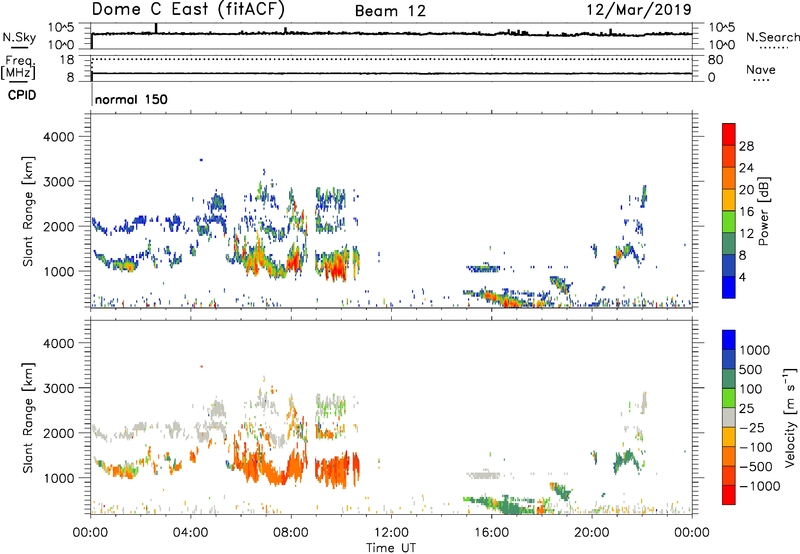Click the "Slant Range [km]" label of the velocity panel
800x554 pixels.
click(28, 417)
